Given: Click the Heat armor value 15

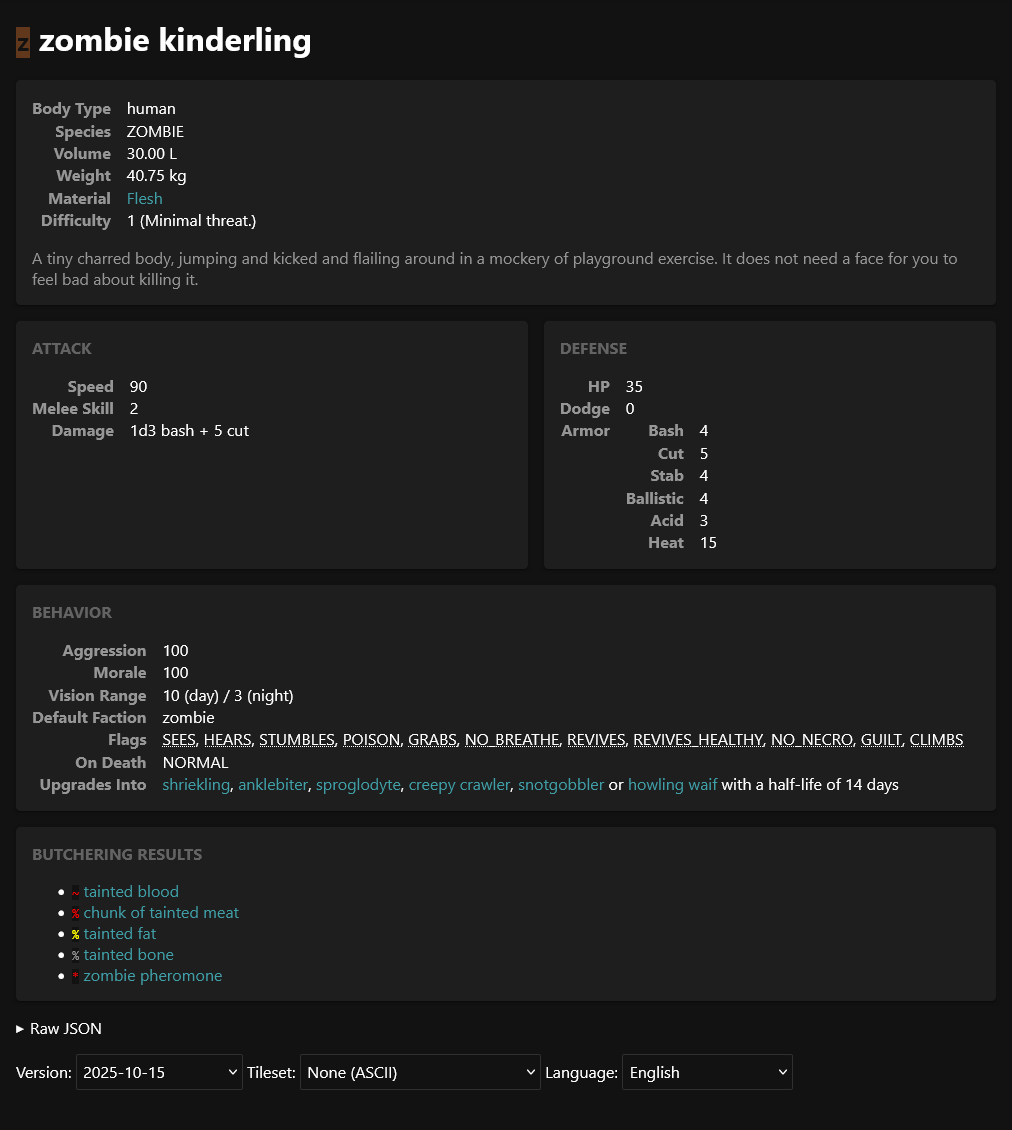Looking at the screenshot, I should 708,543.
